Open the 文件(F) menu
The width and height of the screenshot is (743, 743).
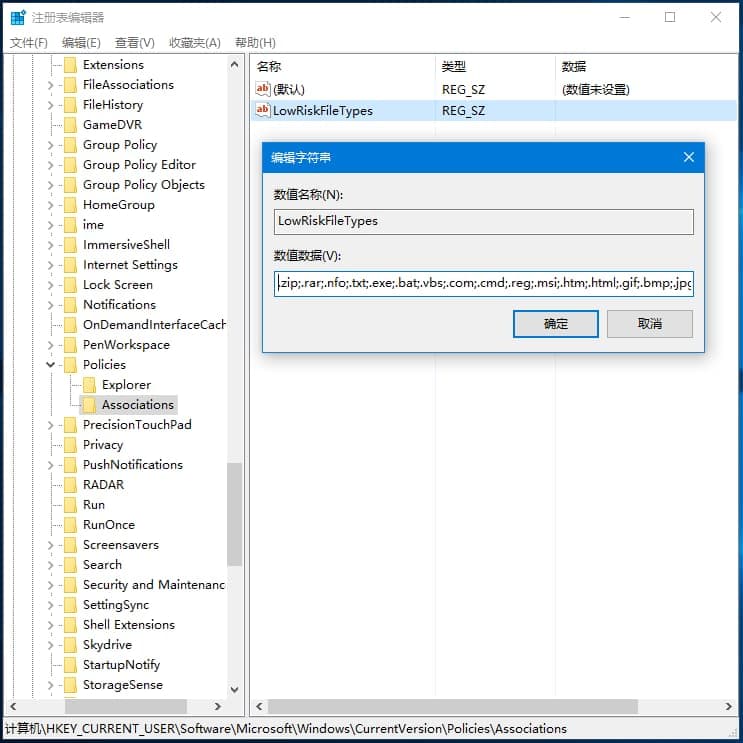(x=28, y=43)
